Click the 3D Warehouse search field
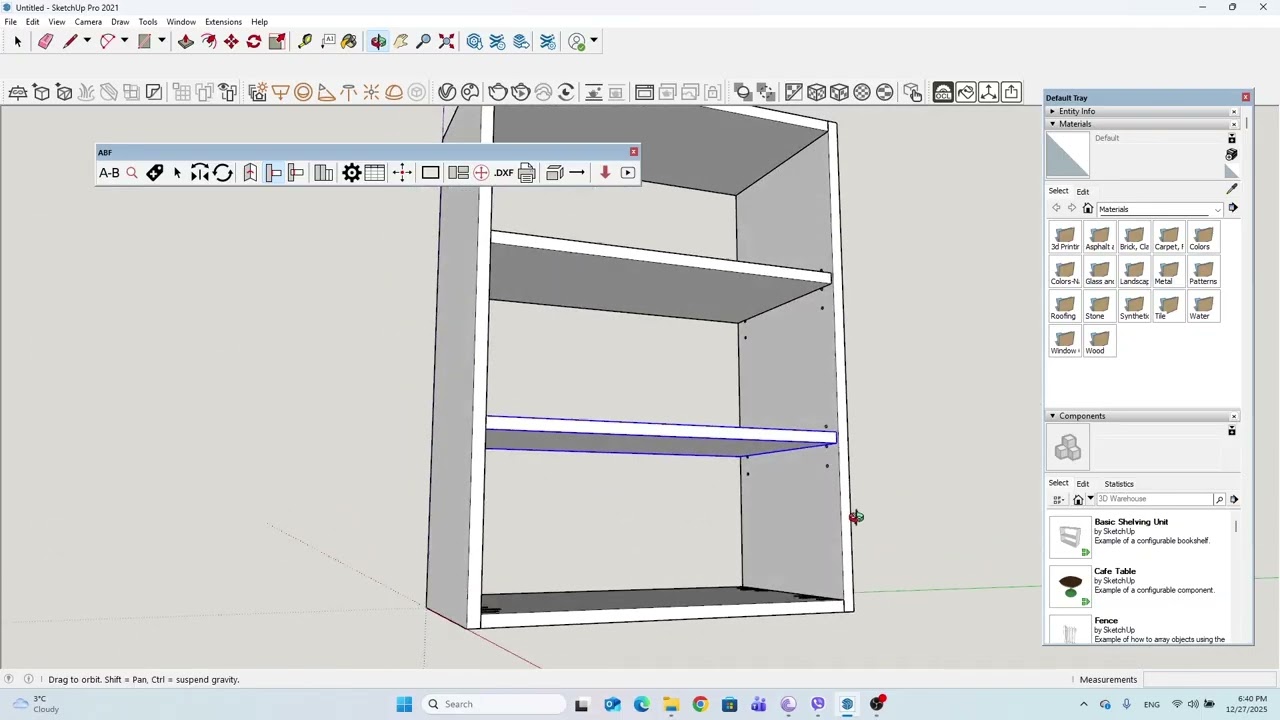This screenshot has height=720, width=1280. tap(1155, 499)
